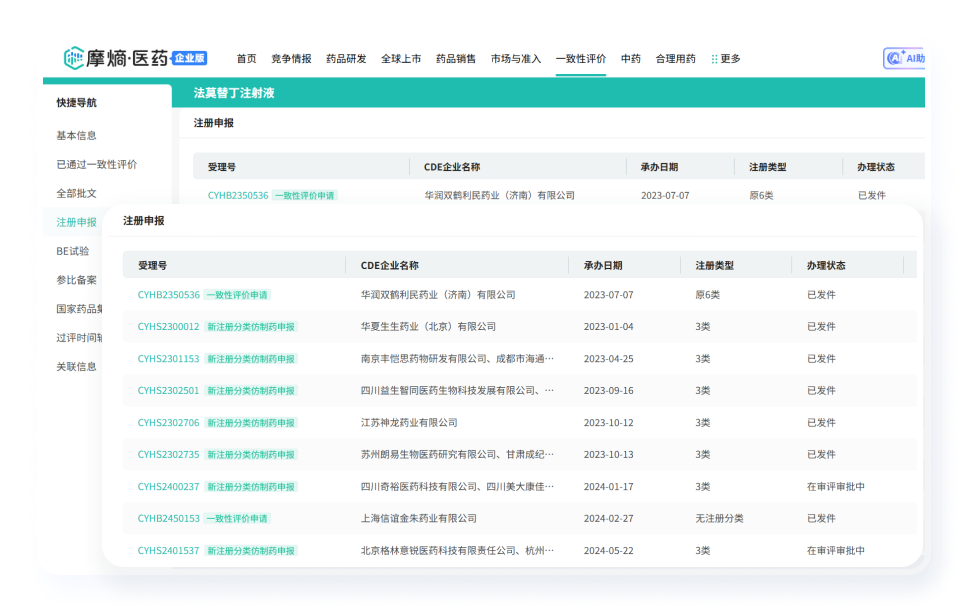The height and width of the screenshot is (609, 968).
Task: Open 受理号 CYHS2401537 link
Action: coord(169,551)
